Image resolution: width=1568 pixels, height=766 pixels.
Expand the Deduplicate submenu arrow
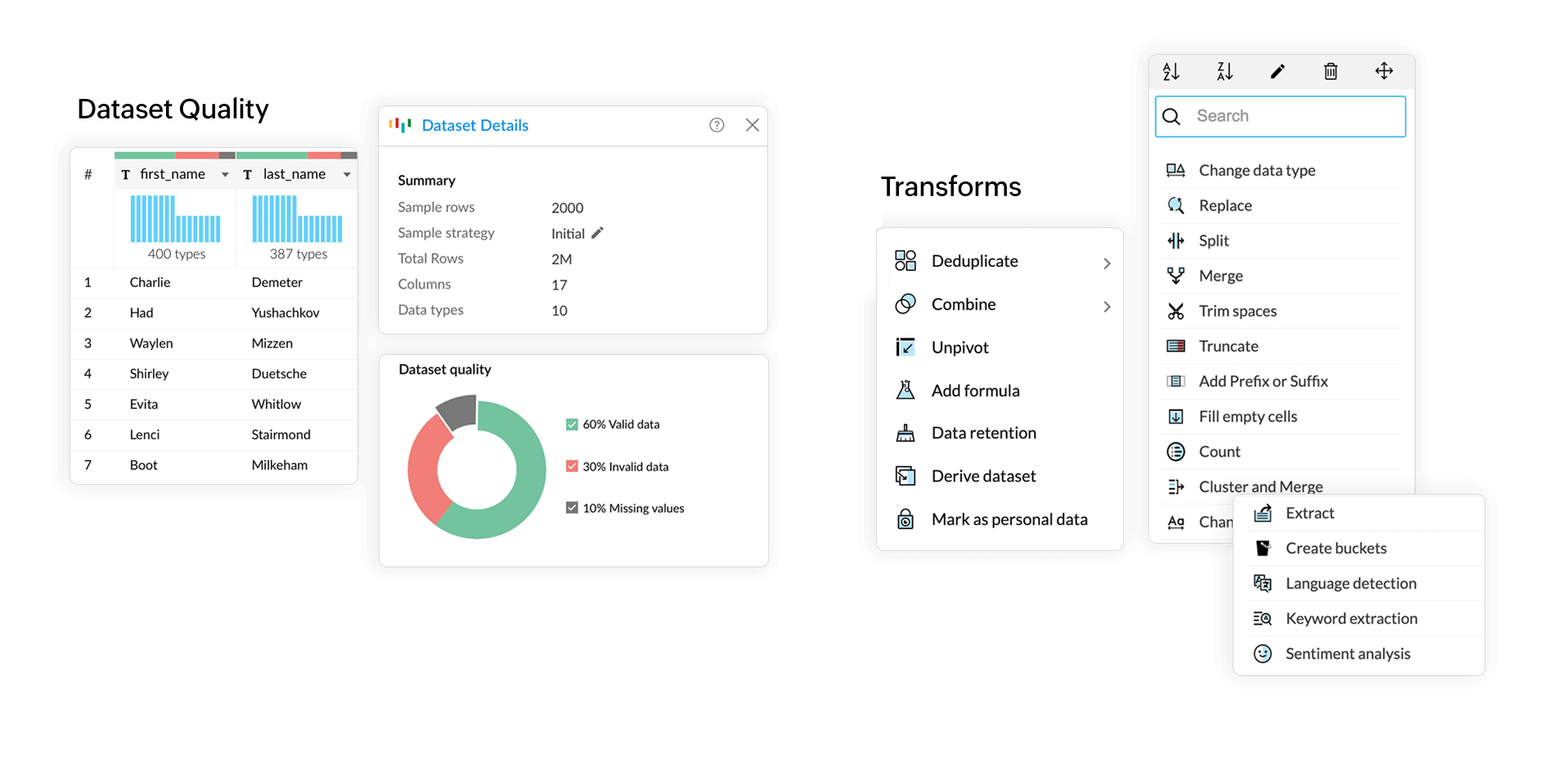pos(1107,263)
